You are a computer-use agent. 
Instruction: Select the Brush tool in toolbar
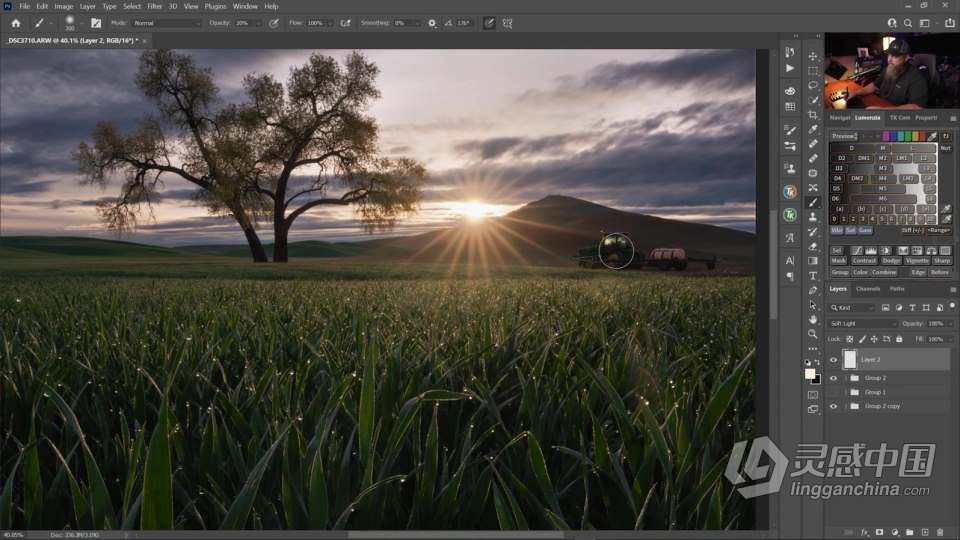coord(813,203)
